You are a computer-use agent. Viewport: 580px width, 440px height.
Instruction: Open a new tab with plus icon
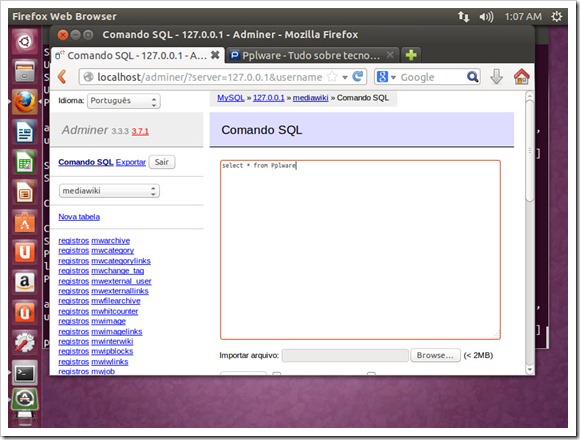pyautogui.click(x=411, y=55)
